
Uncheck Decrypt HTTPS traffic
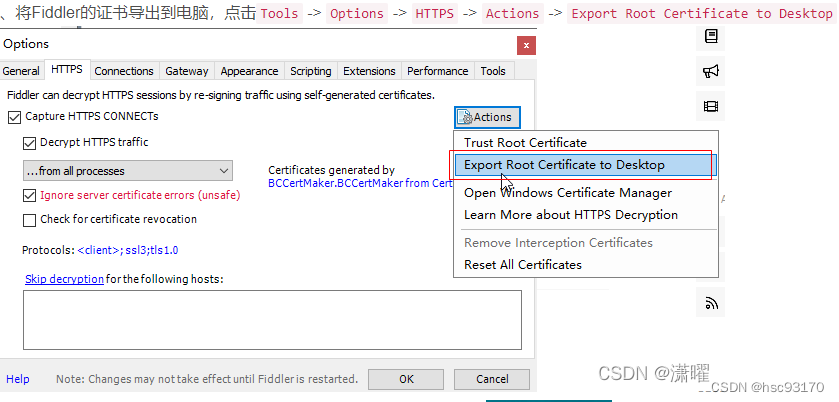(x=30, y=143)
